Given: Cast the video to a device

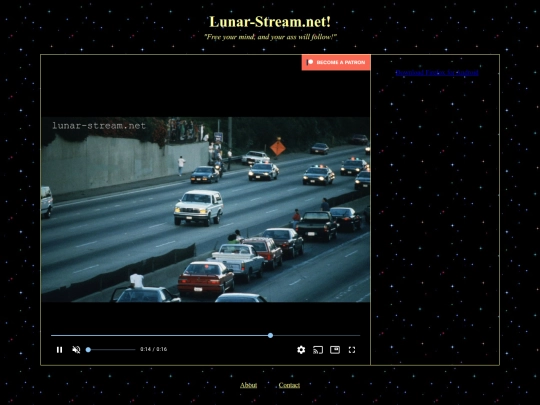Looking at the screenshot, I should (x=318, y=350).
